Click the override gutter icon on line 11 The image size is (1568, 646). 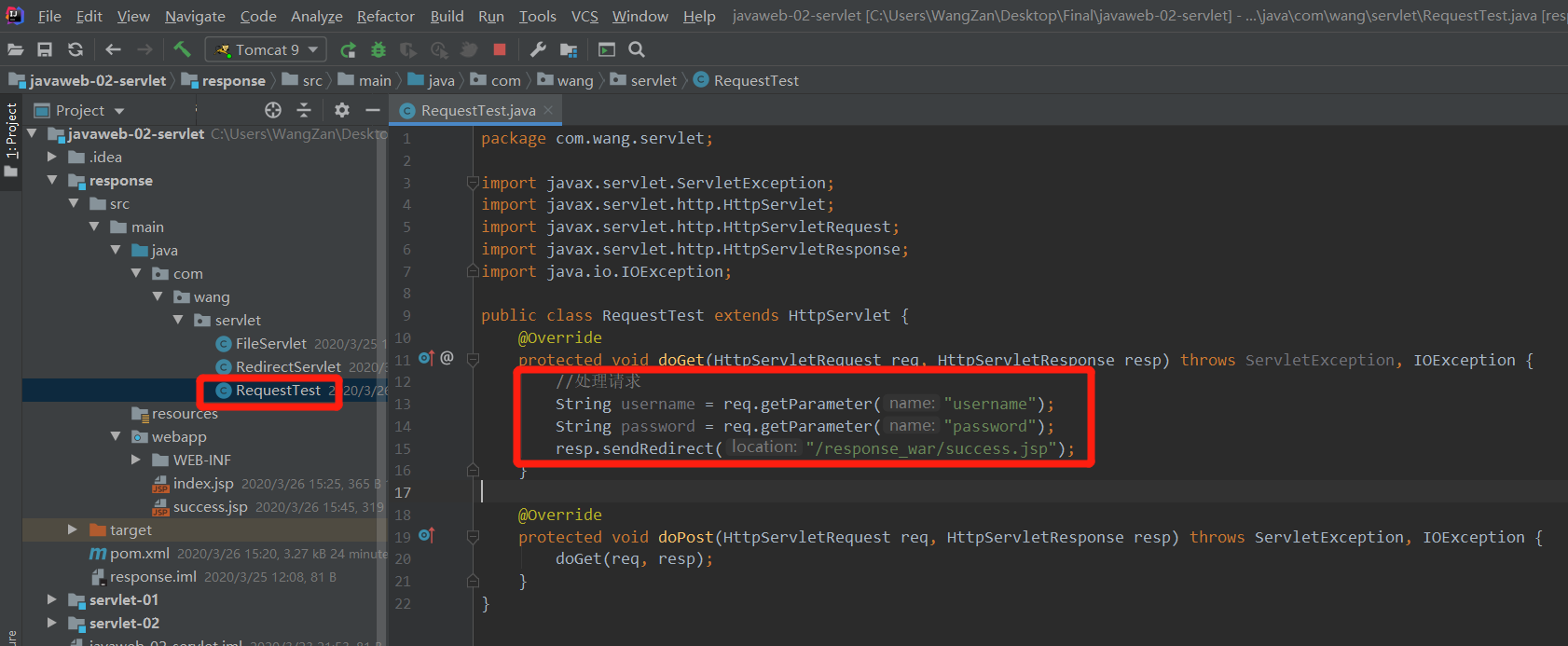tap(426, 359)
